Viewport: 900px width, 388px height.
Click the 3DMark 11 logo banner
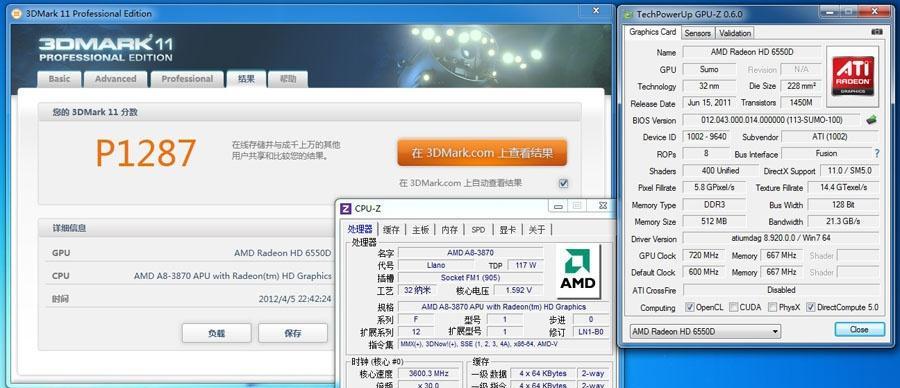point(106,49)
